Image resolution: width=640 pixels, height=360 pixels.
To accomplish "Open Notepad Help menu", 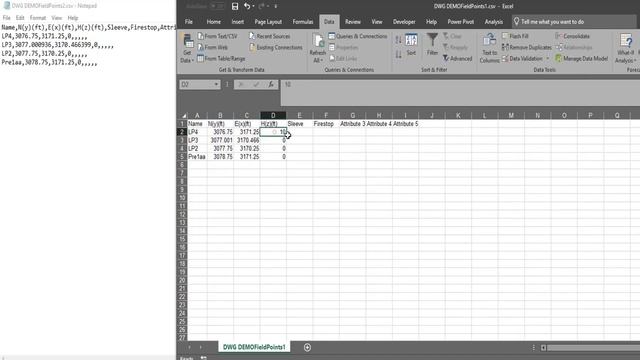I will click(73, 18).
